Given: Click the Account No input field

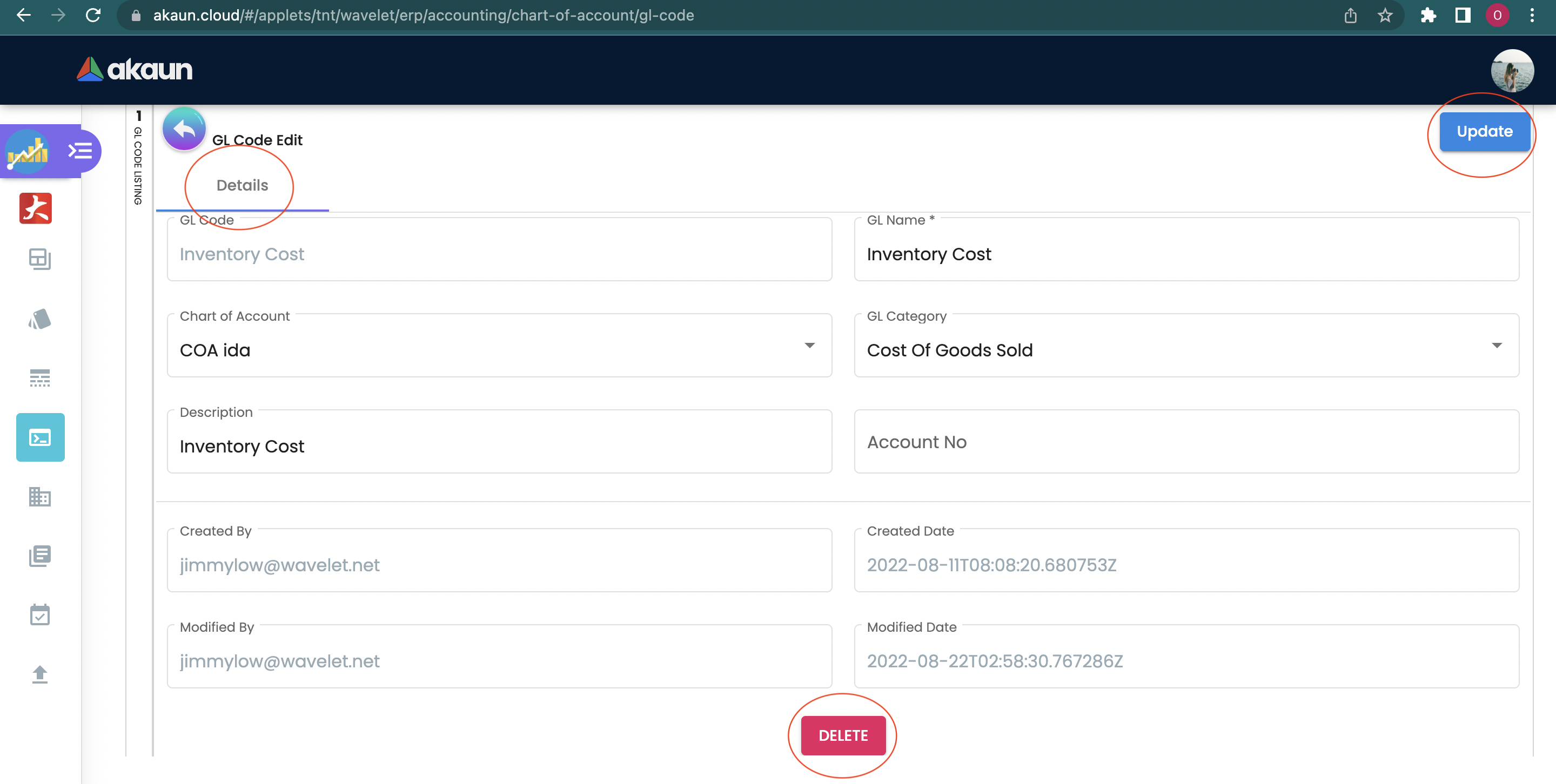Looking at the screenshot, I should coord(1186,442).
